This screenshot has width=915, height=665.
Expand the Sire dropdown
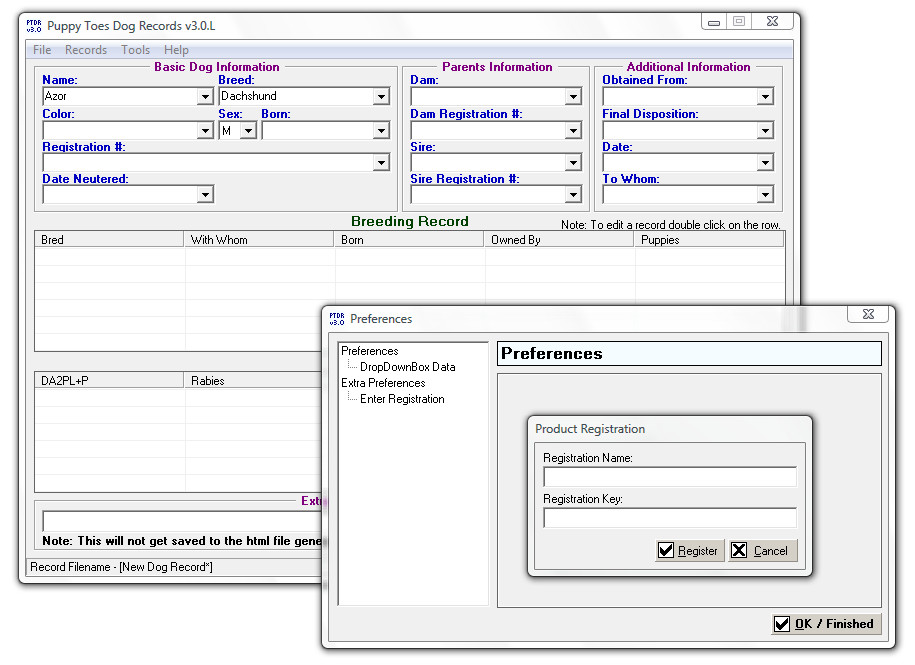pos(574,163)
